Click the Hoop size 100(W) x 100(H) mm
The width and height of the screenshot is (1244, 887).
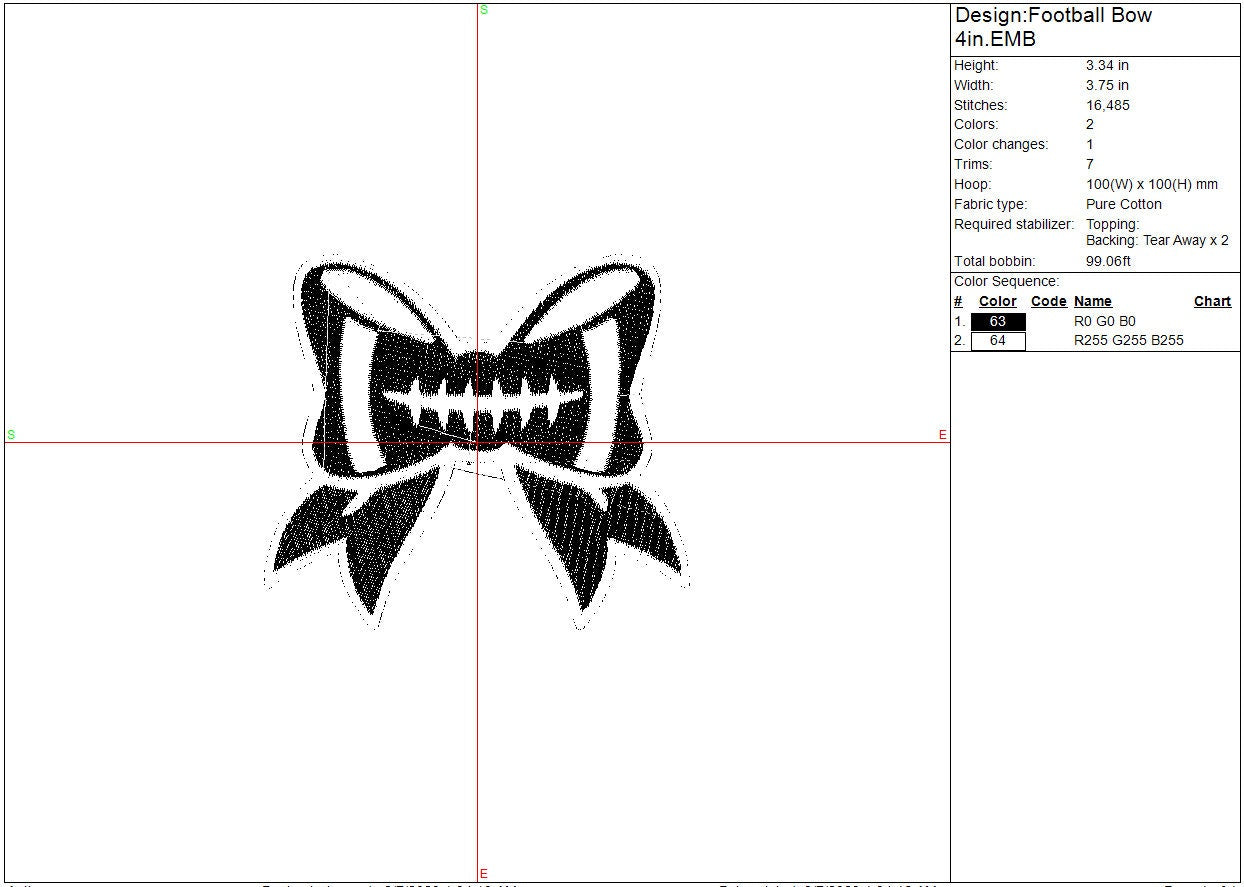(x=1152, y=184)
